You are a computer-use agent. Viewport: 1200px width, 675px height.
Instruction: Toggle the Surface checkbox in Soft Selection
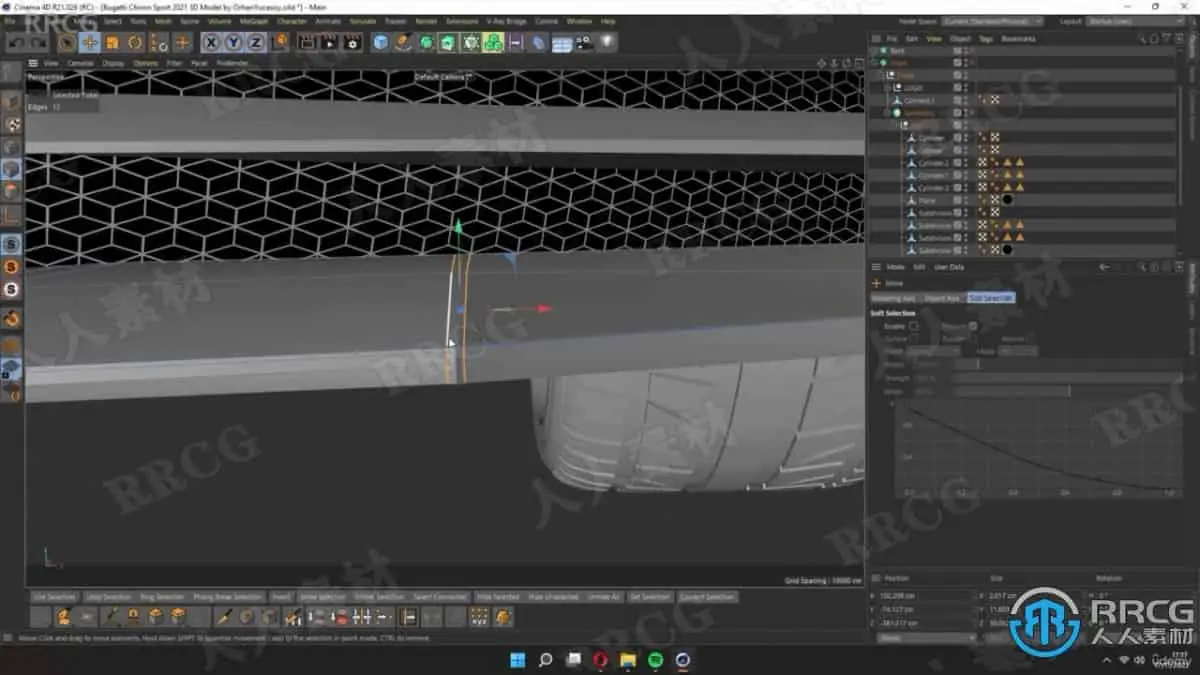(914, 339)
